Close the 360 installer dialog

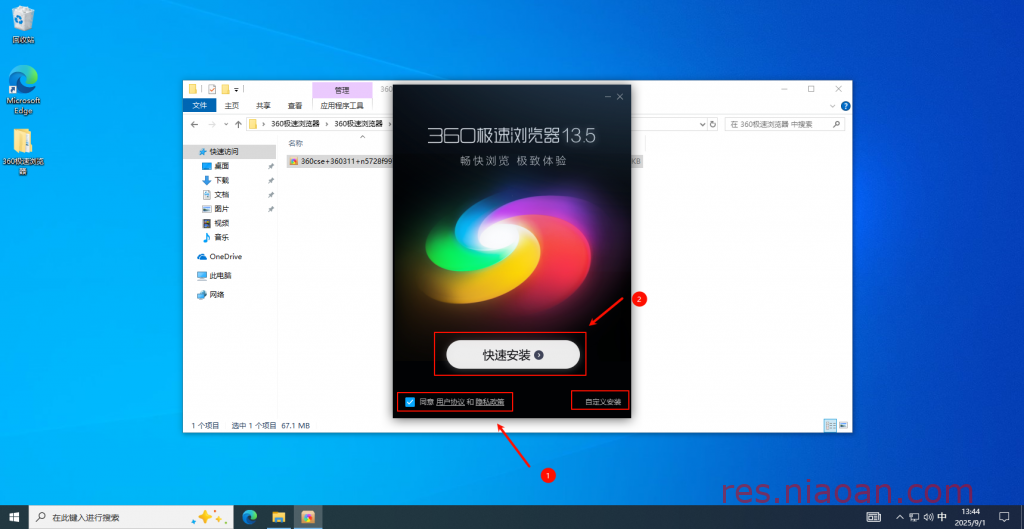coord(620,97)
